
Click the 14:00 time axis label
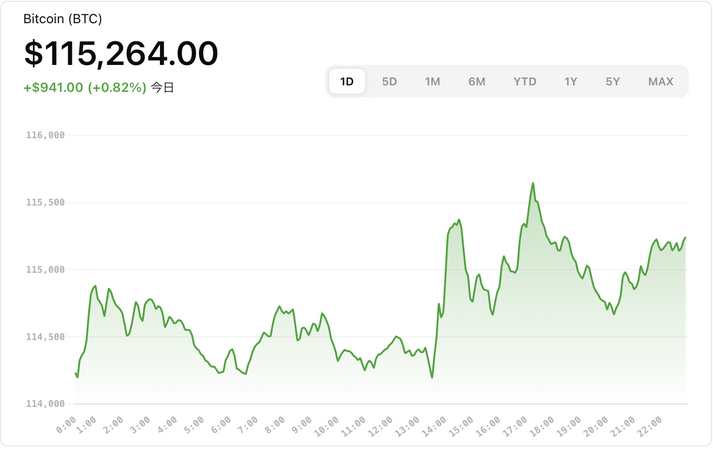[434, 426]
